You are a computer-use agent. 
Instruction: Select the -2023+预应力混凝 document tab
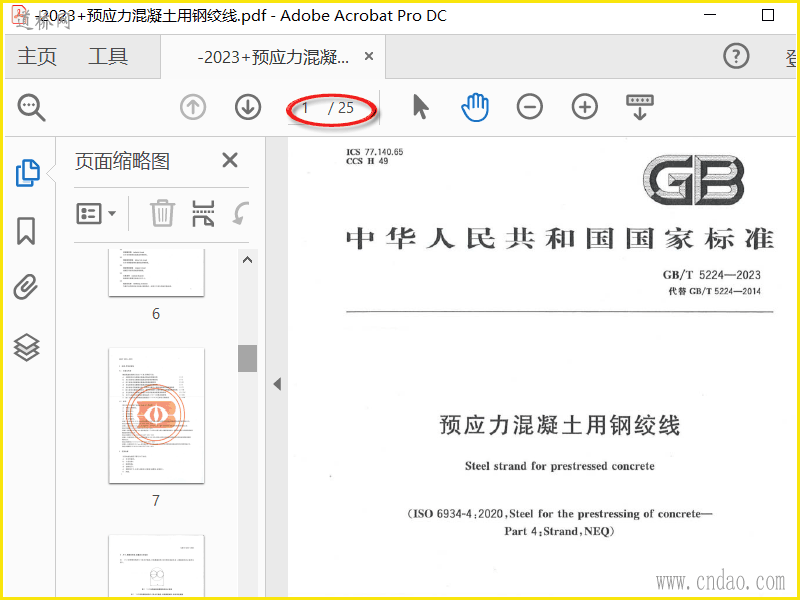(x=273, y=57)
